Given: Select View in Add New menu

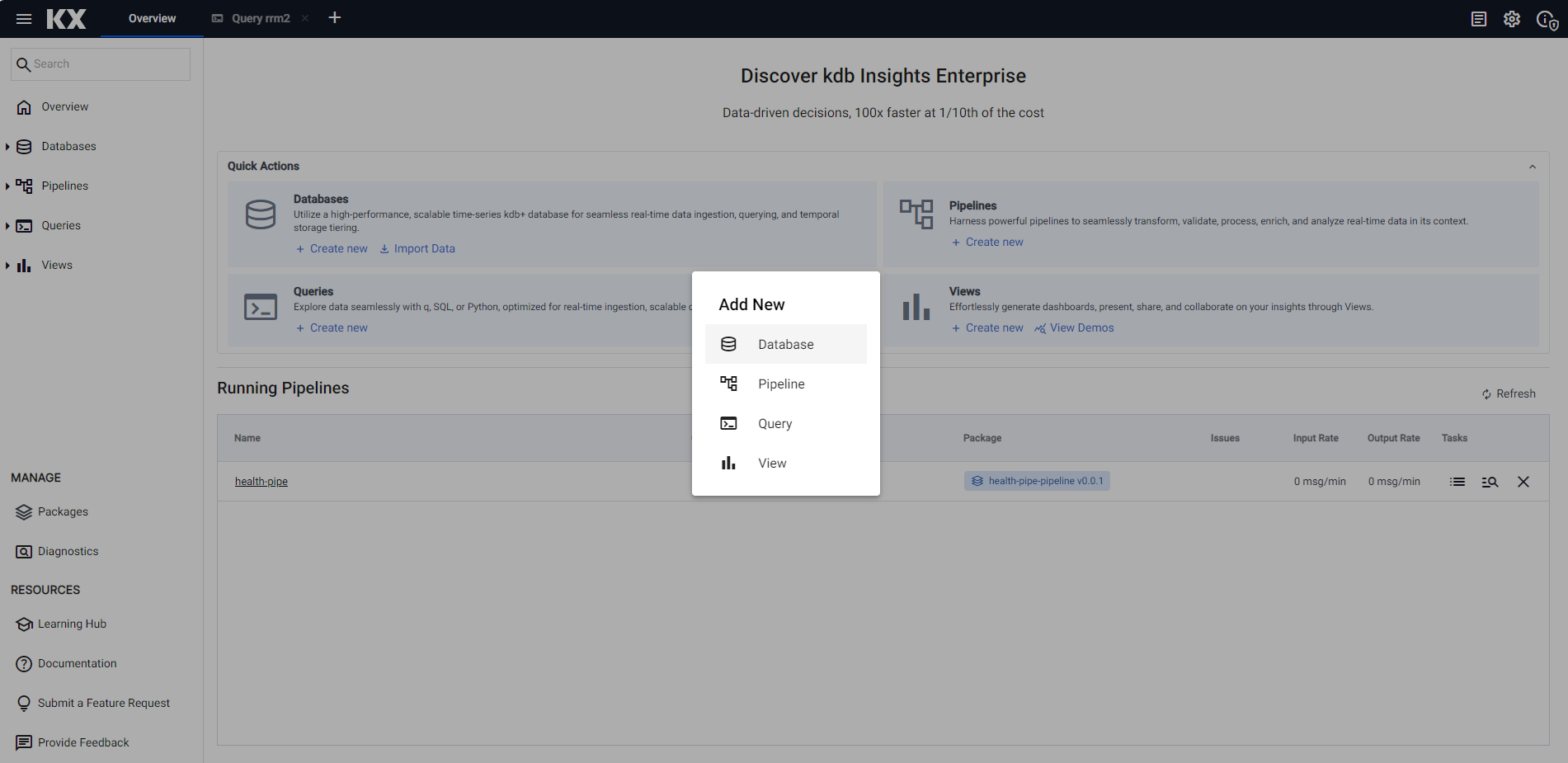Looking at the screenshot, I should tap(786, 463).
